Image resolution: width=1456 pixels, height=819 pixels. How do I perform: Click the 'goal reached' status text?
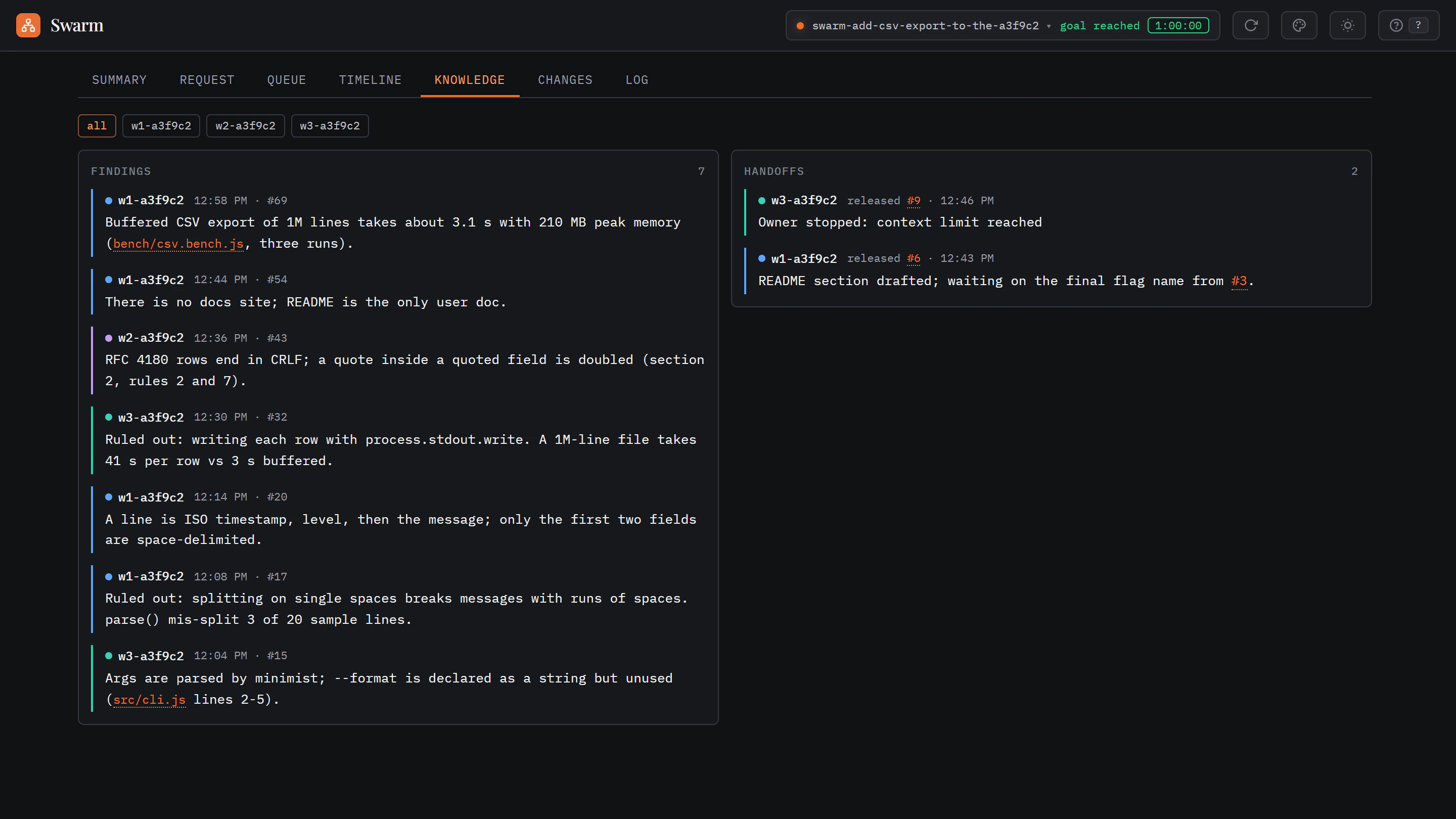click(x=1100, y=25)
